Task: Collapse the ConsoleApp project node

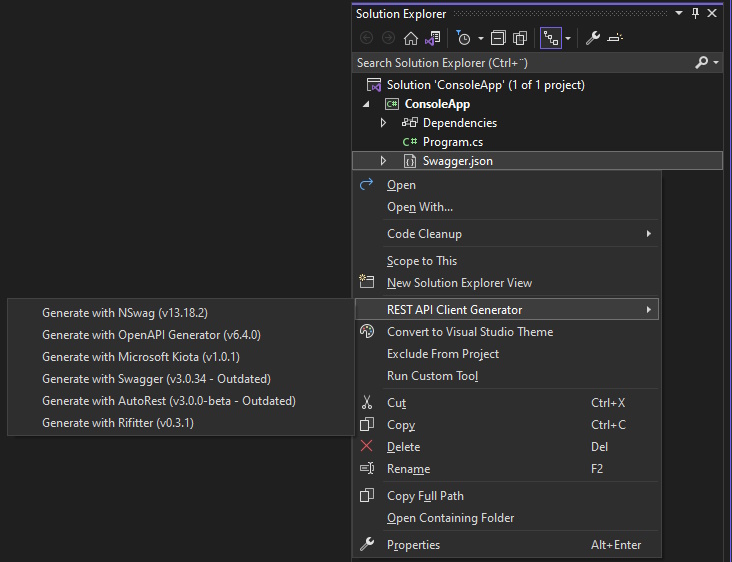Action: coord(366,104)
